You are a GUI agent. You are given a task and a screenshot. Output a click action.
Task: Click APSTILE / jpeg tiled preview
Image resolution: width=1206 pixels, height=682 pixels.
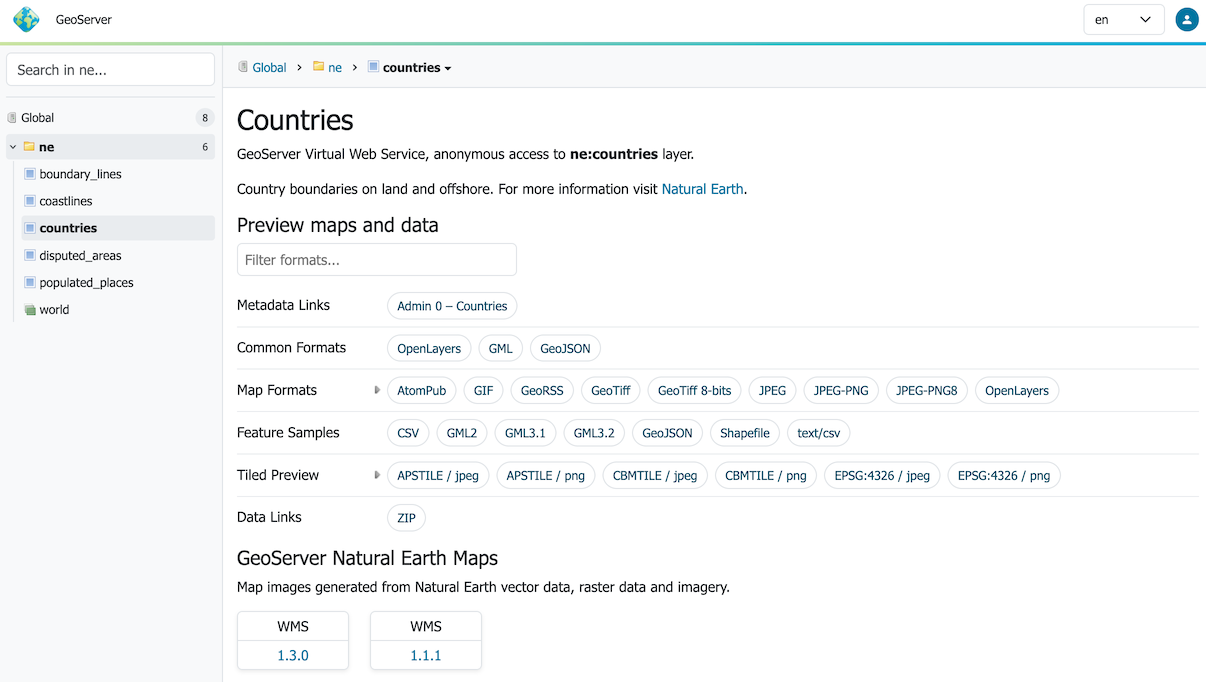pos(438,476)
